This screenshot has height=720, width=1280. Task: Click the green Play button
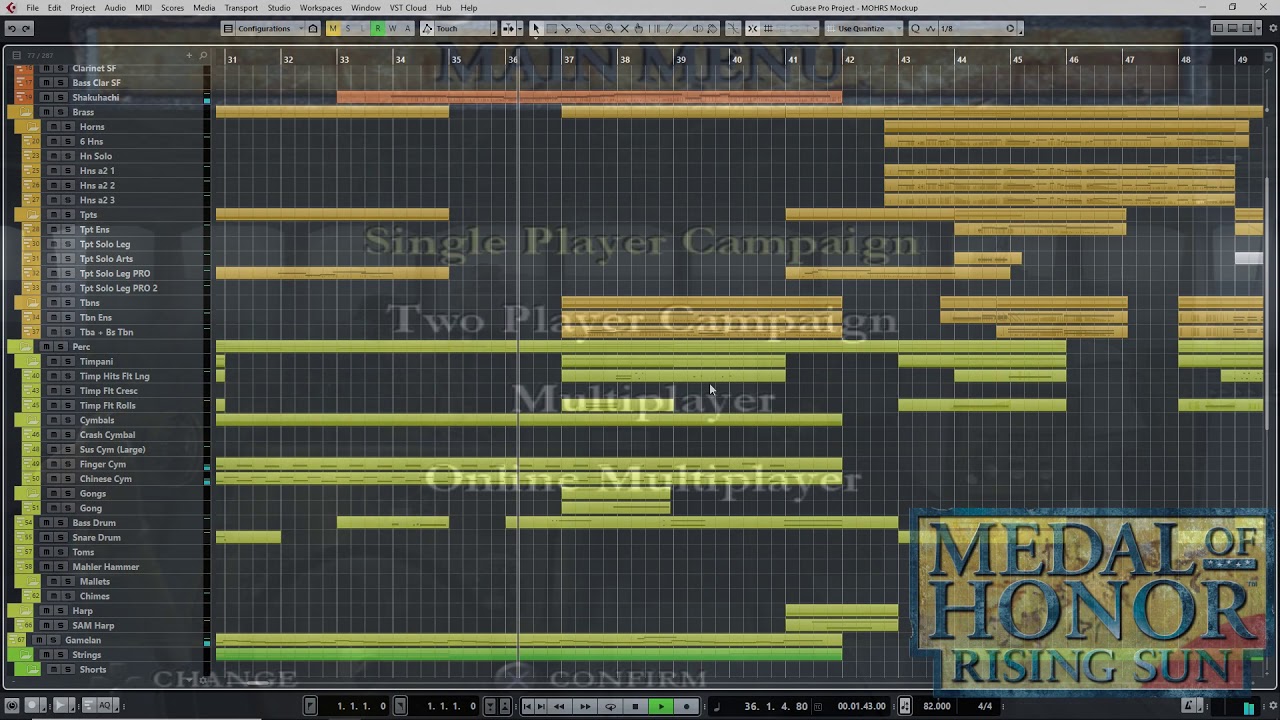(x=661, y=706)
